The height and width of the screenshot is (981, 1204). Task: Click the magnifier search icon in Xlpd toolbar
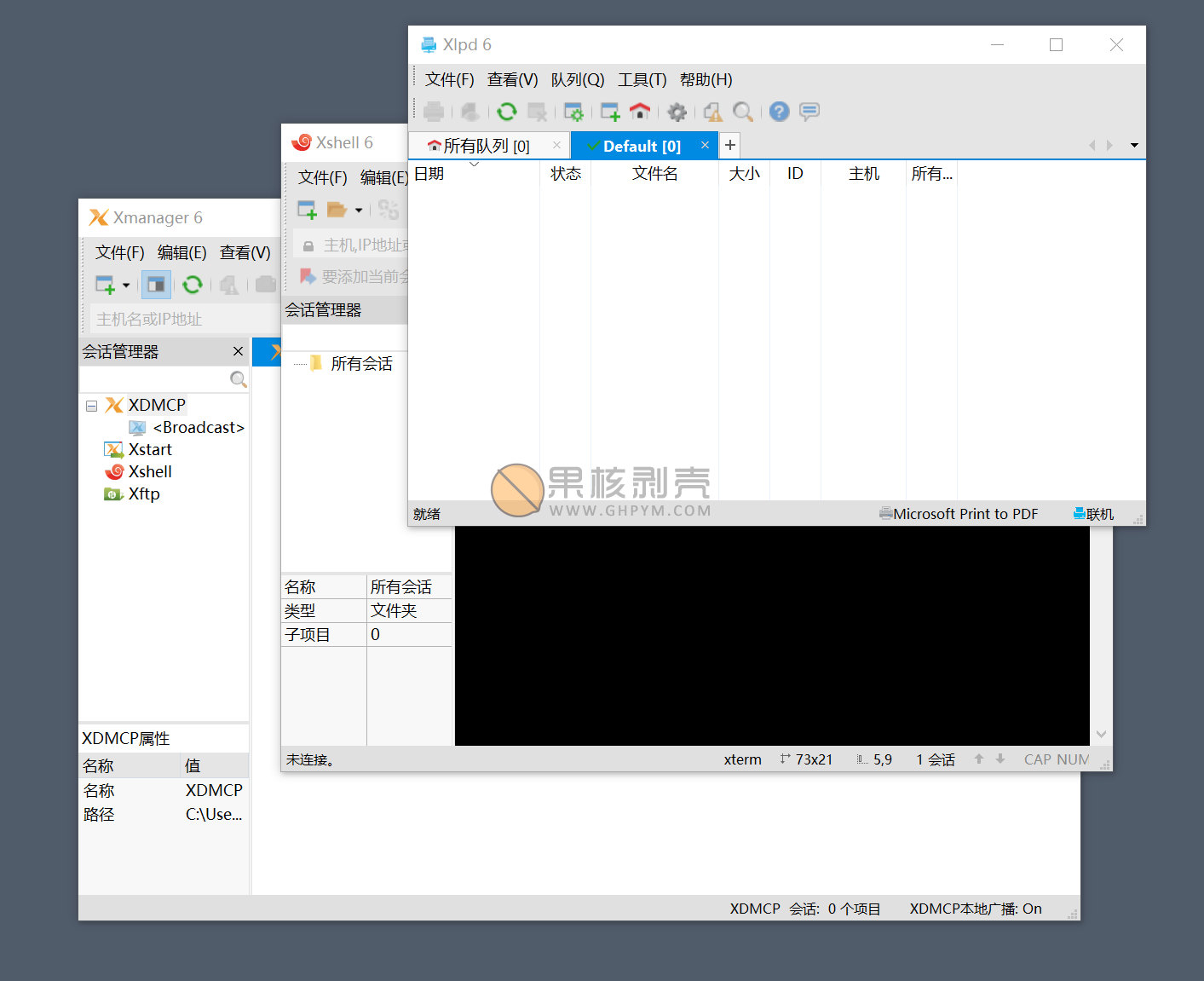[x=743, y=112]
